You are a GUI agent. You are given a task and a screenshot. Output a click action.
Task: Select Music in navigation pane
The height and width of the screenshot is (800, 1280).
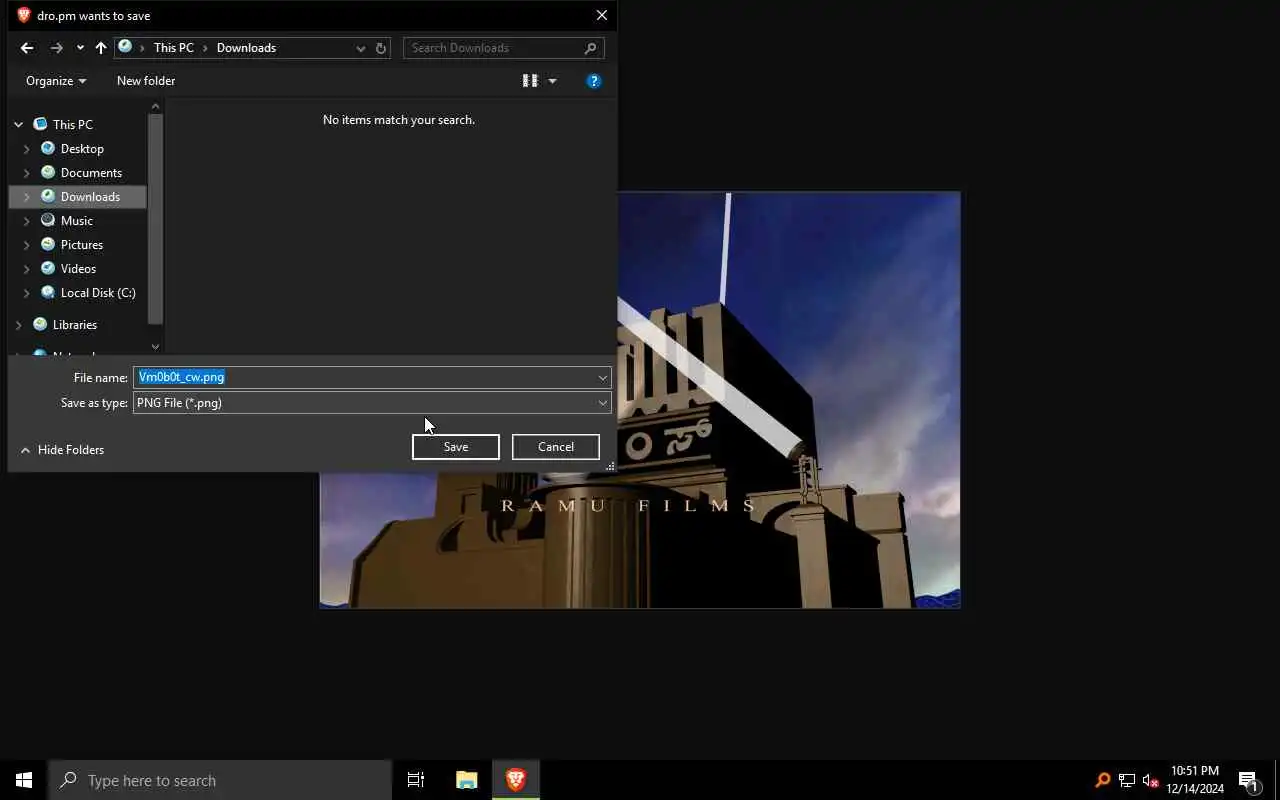click(x=76, y=221)
